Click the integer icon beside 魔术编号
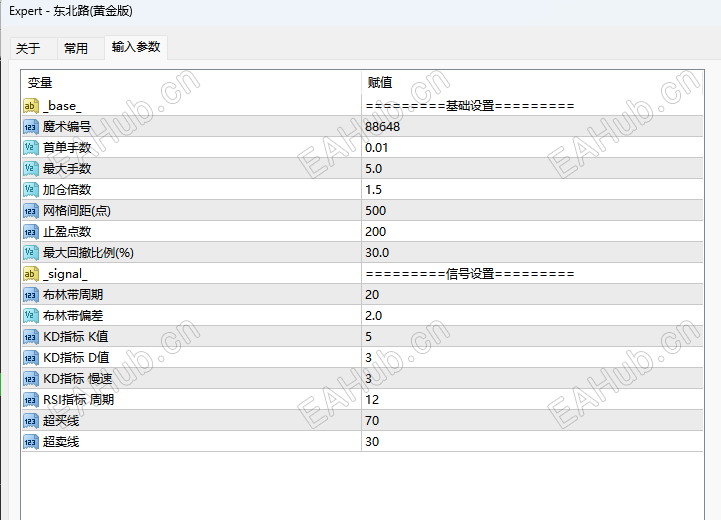Image resolution: width=721 pixels, height=520 pixels. click(x=31, y=127)
